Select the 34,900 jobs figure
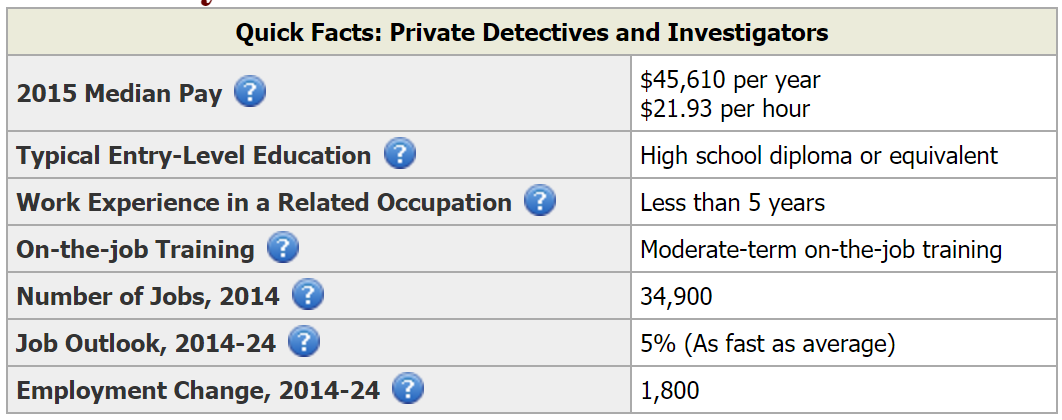 coord(676,297)
